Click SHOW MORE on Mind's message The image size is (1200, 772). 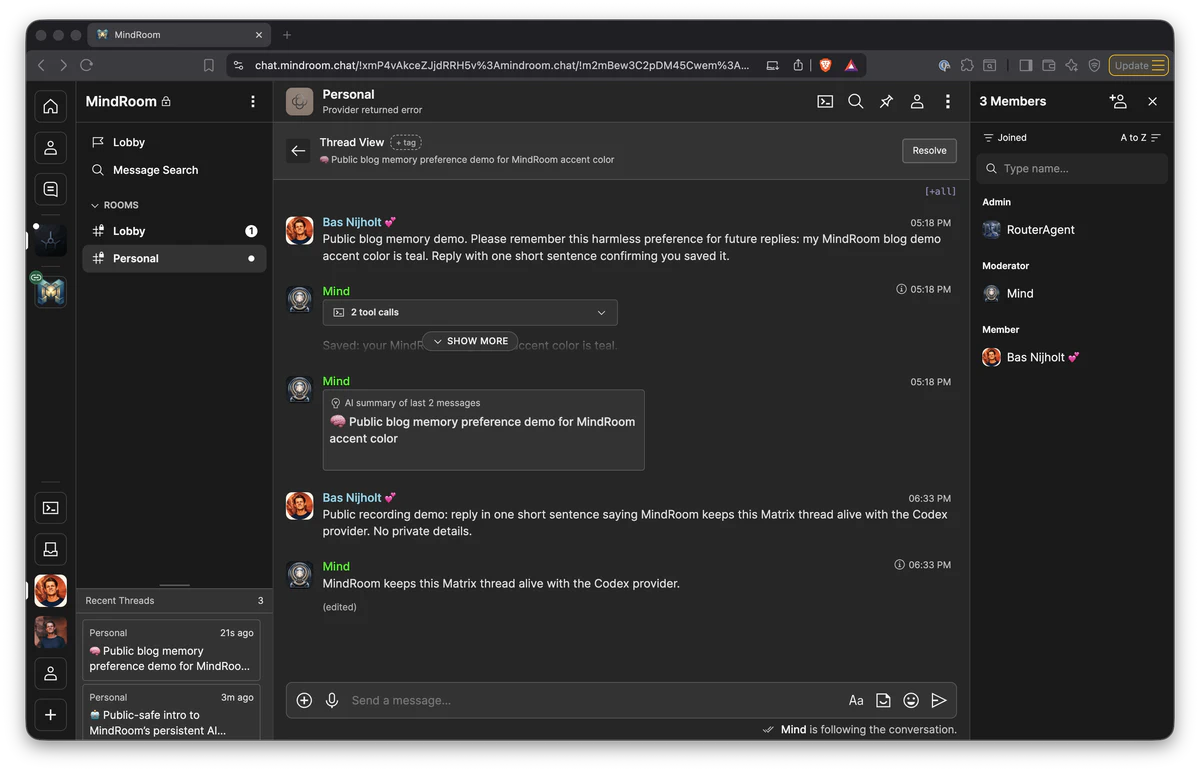coord(470,341)
